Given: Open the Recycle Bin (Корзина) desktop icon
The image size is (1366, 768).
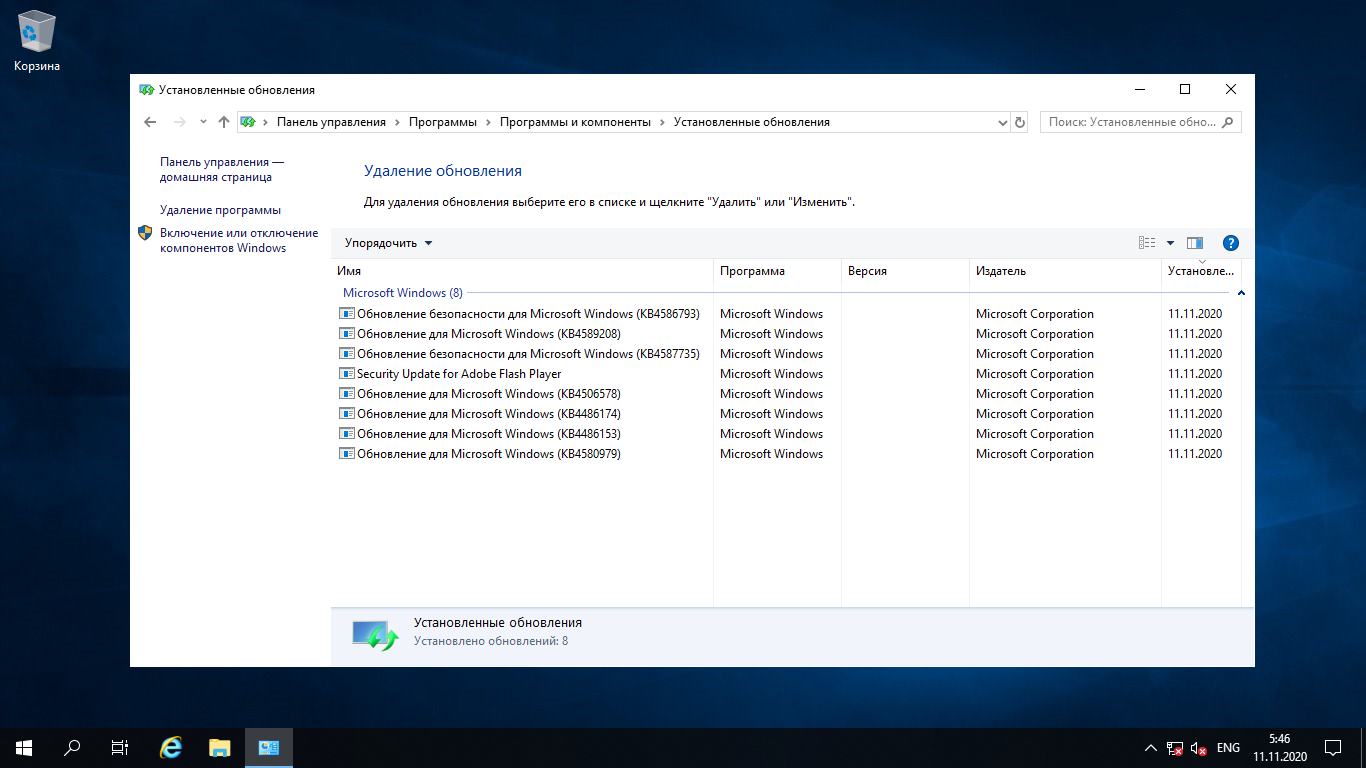Looking at the screenshot, I should (37, 41).
